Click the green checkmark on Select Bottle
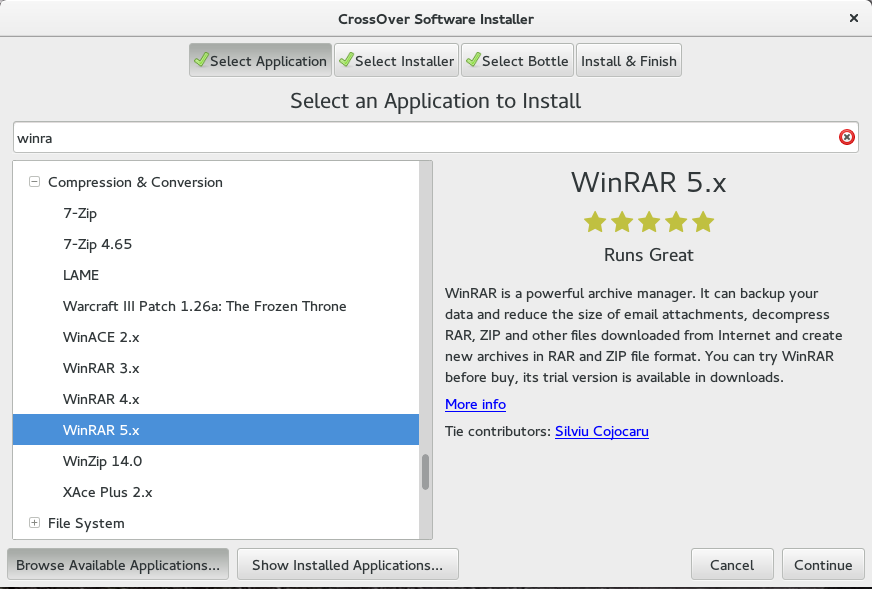The image size is (872, 589). pyautogui.click(x=473, y=60)
